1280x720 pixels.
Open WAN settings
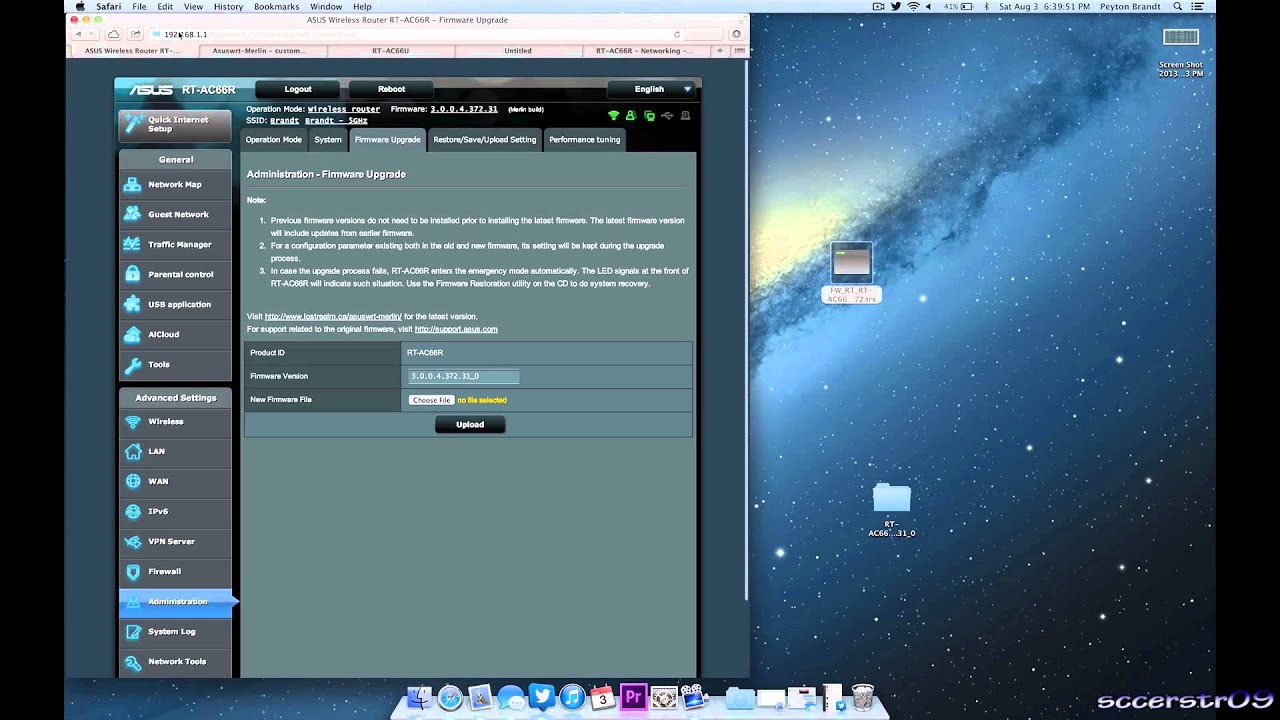pyautogui.click(x=175, y=481)
